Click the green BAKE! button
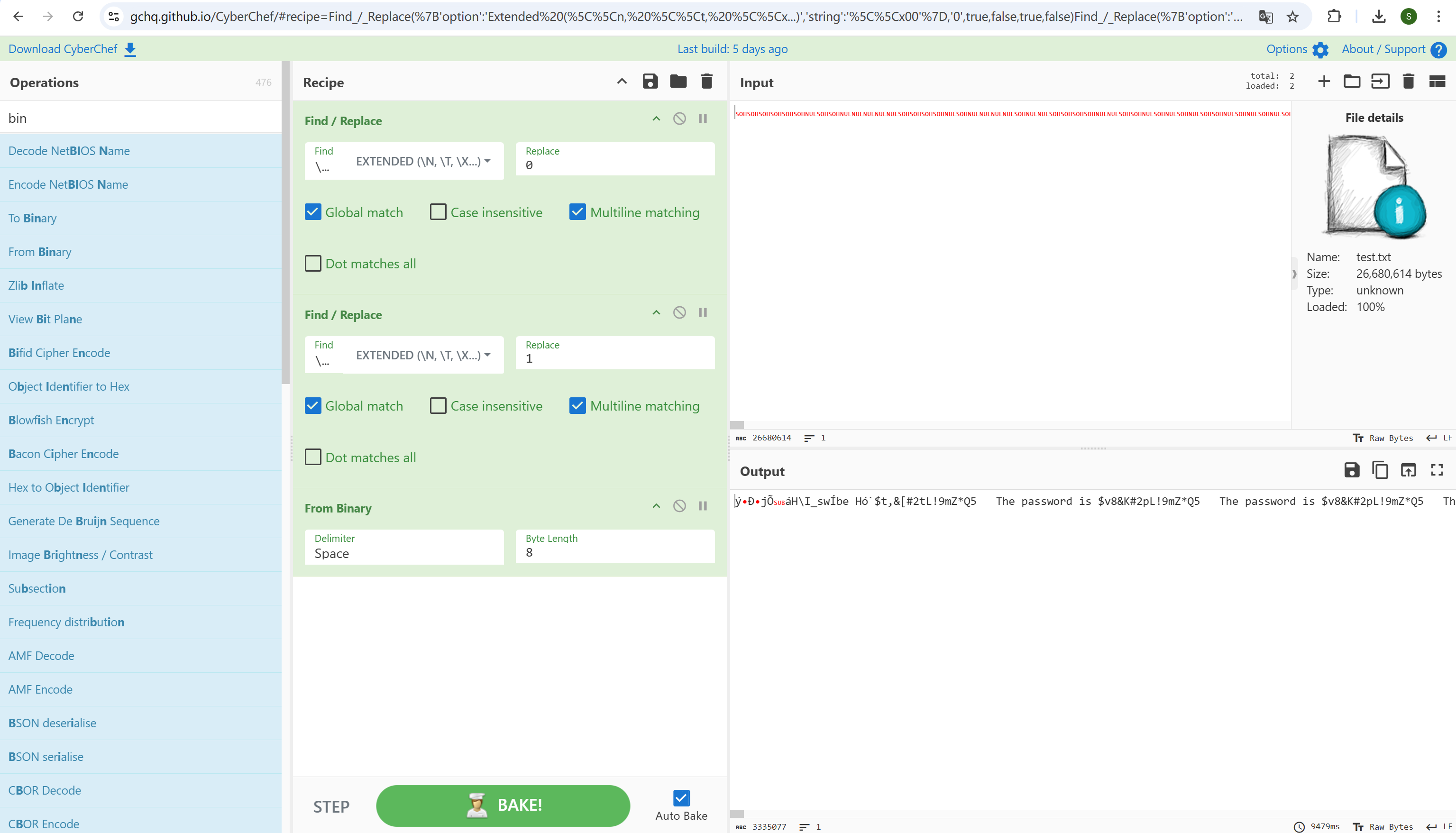The height and width of the screenshot is (833, 1456). coord(503,806)
